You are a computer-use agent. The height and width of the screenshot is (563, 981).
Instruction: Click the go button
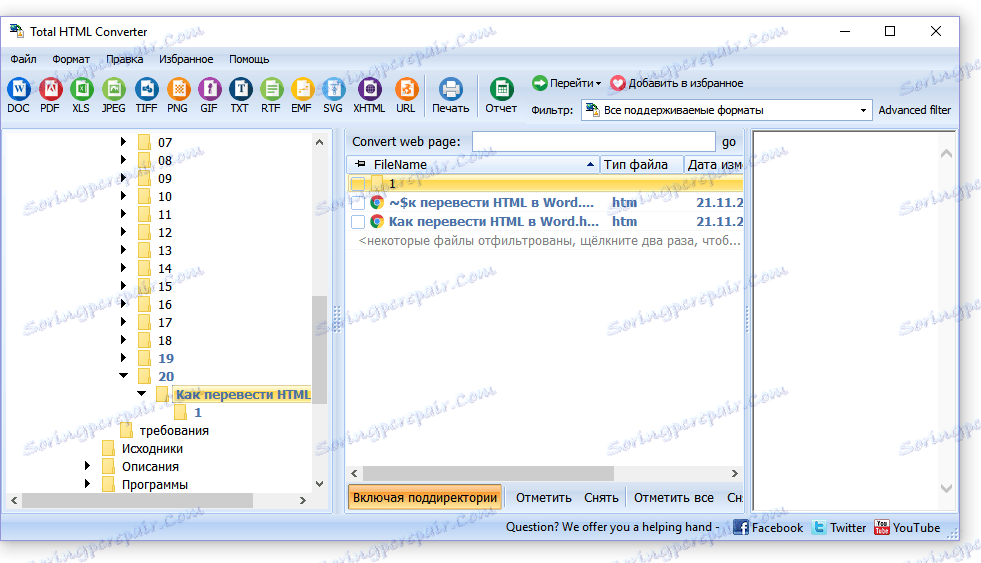tap(729, 142)
